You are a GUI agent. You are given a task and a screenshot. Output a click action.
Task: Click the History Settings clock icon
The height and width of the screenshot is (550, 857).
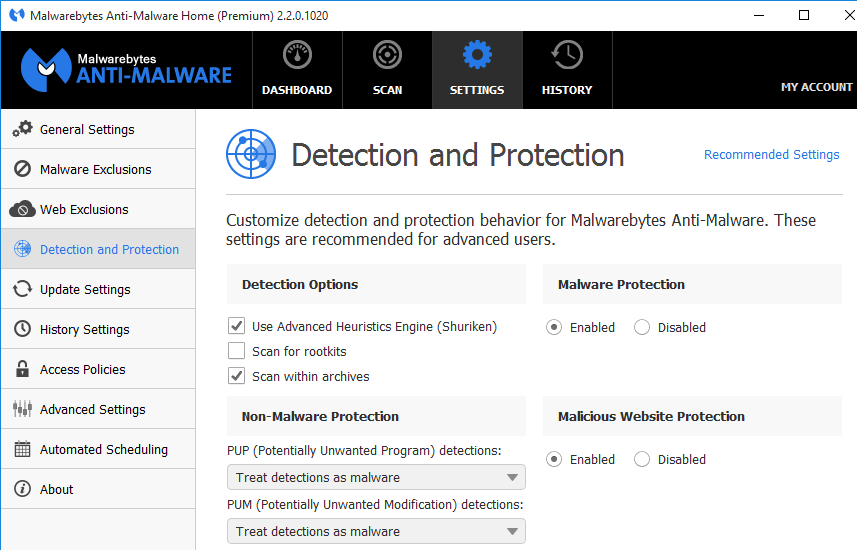(22, 329)
